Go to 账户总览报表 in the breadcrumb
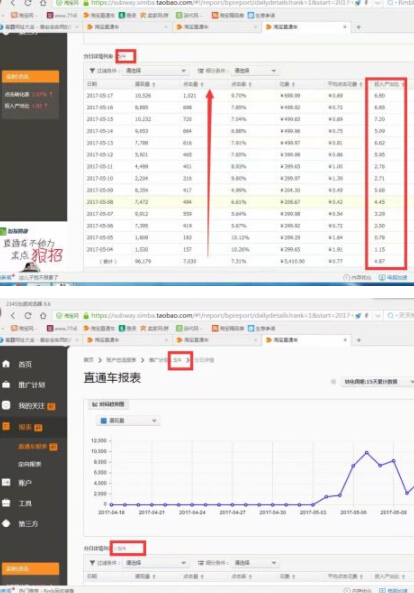414x593 pixels. 121,360
